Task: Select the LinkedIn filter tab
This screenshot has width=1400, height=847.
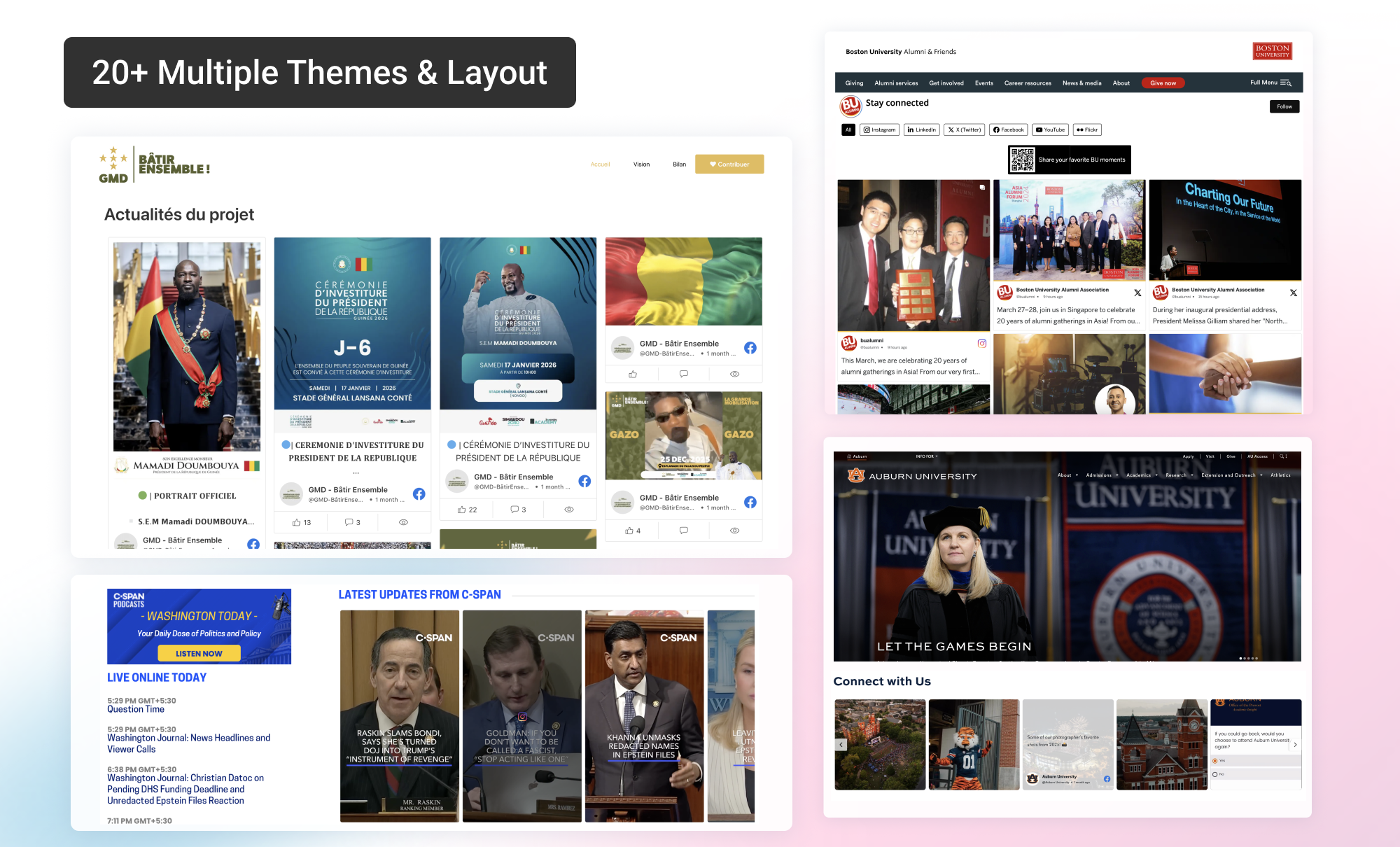Action: (x=921, y=129)
